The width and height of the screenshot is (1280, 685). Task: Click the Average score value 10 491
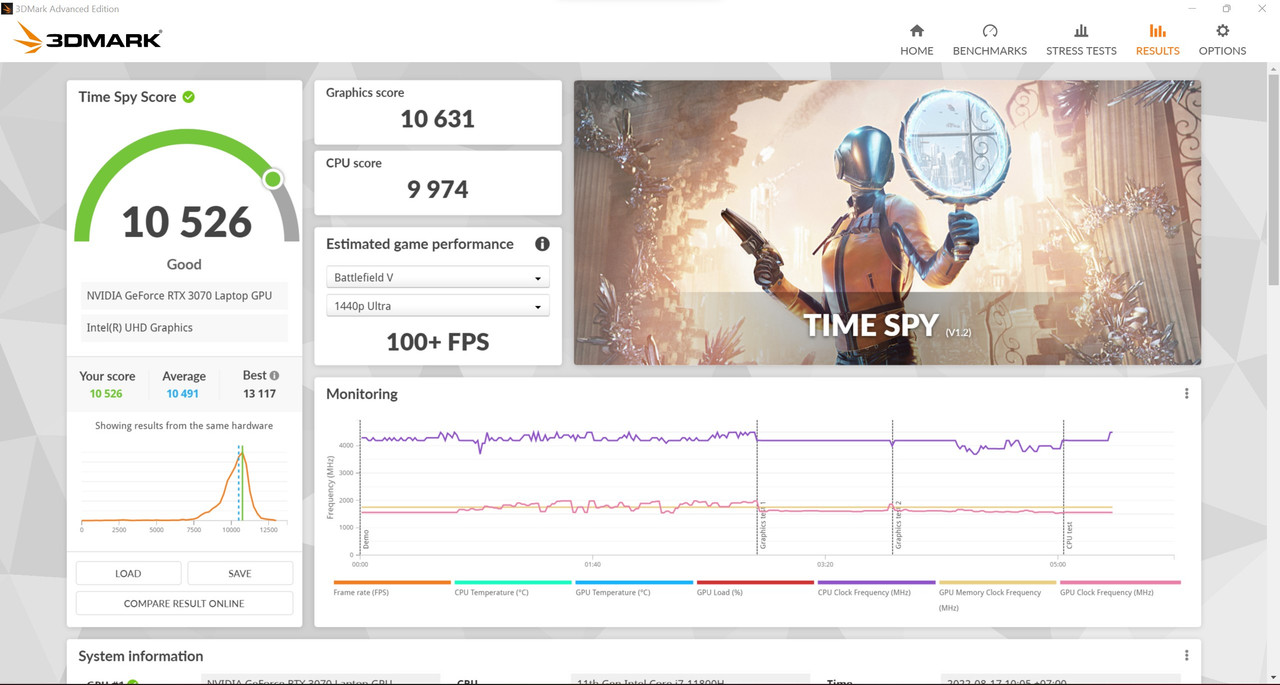(x=182, y=394)
